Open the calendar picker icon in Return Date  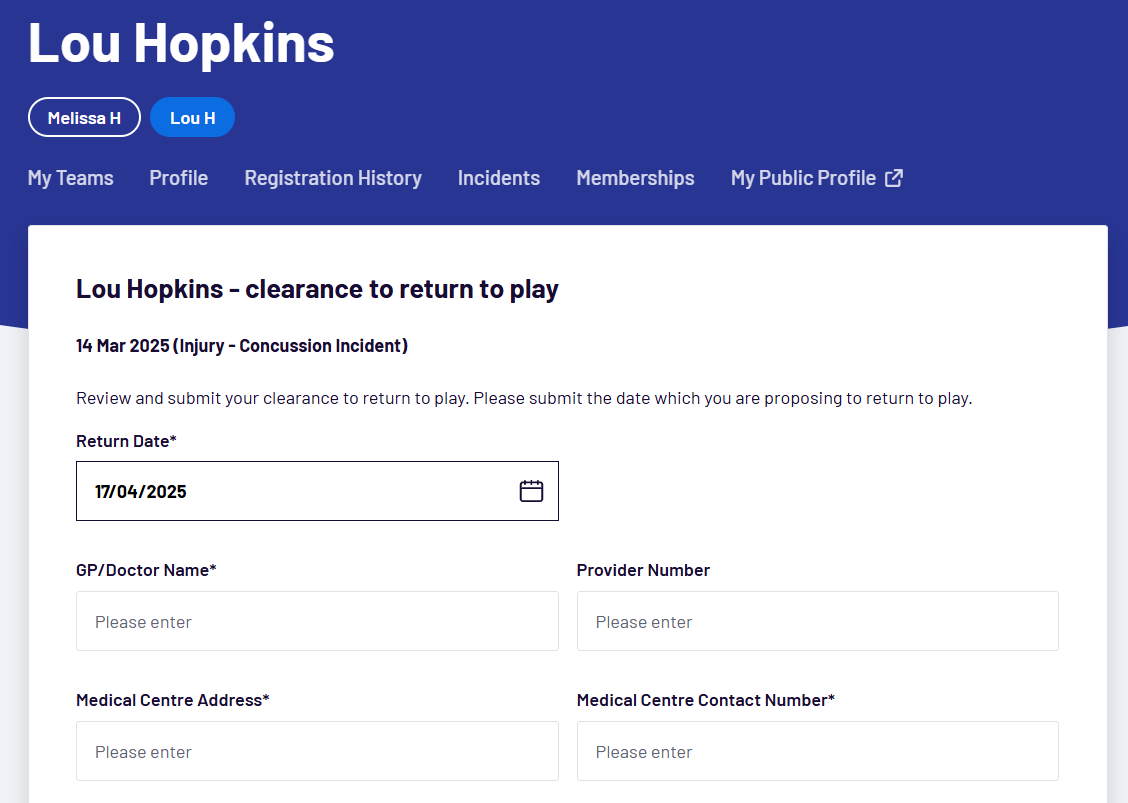(531, 491)
